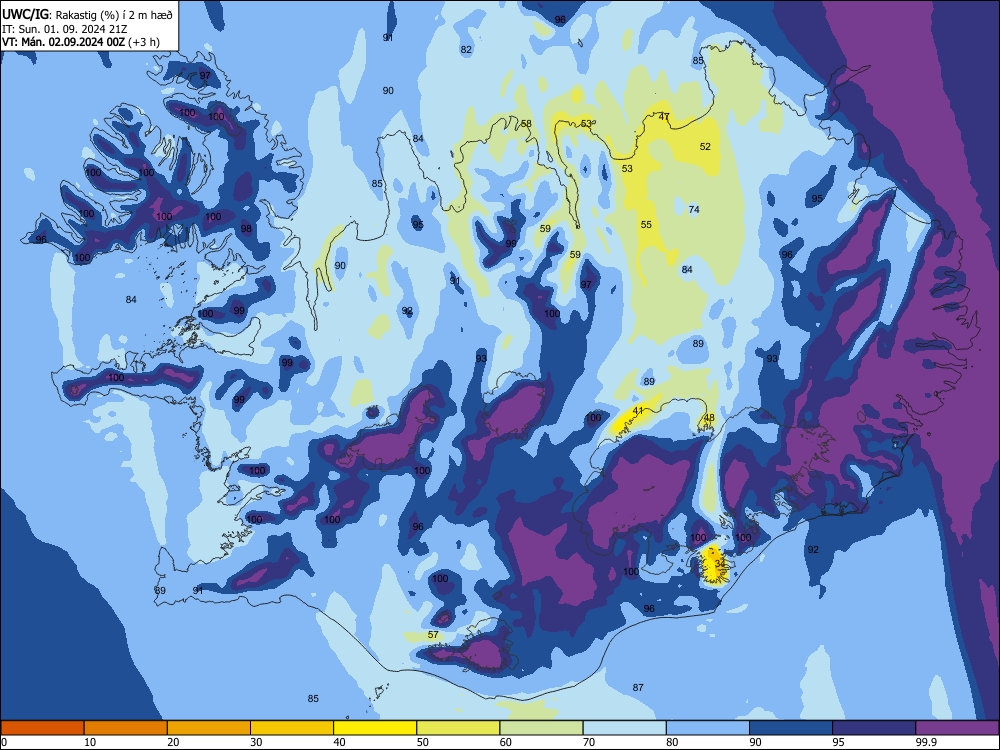The image size is (1000, 750).
Task: Click the pale yellow 50–60 legend swatch
Action: tap(458, 728)
